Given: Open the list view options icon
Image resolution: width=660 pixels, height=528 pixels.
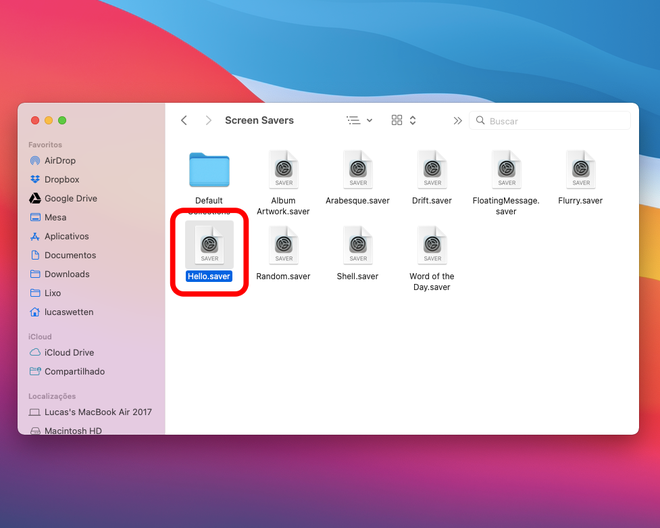Looking at the screenshot, I should pos(354,120).
